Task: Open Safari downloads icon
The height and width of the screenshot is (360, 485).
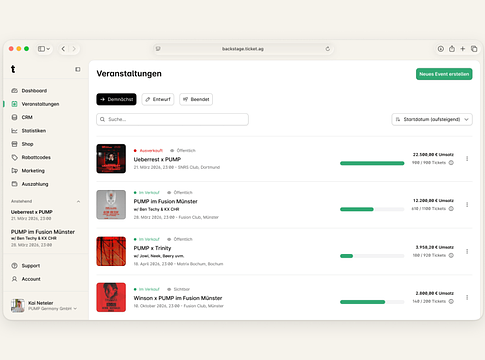Action: [x=441, y=49]
